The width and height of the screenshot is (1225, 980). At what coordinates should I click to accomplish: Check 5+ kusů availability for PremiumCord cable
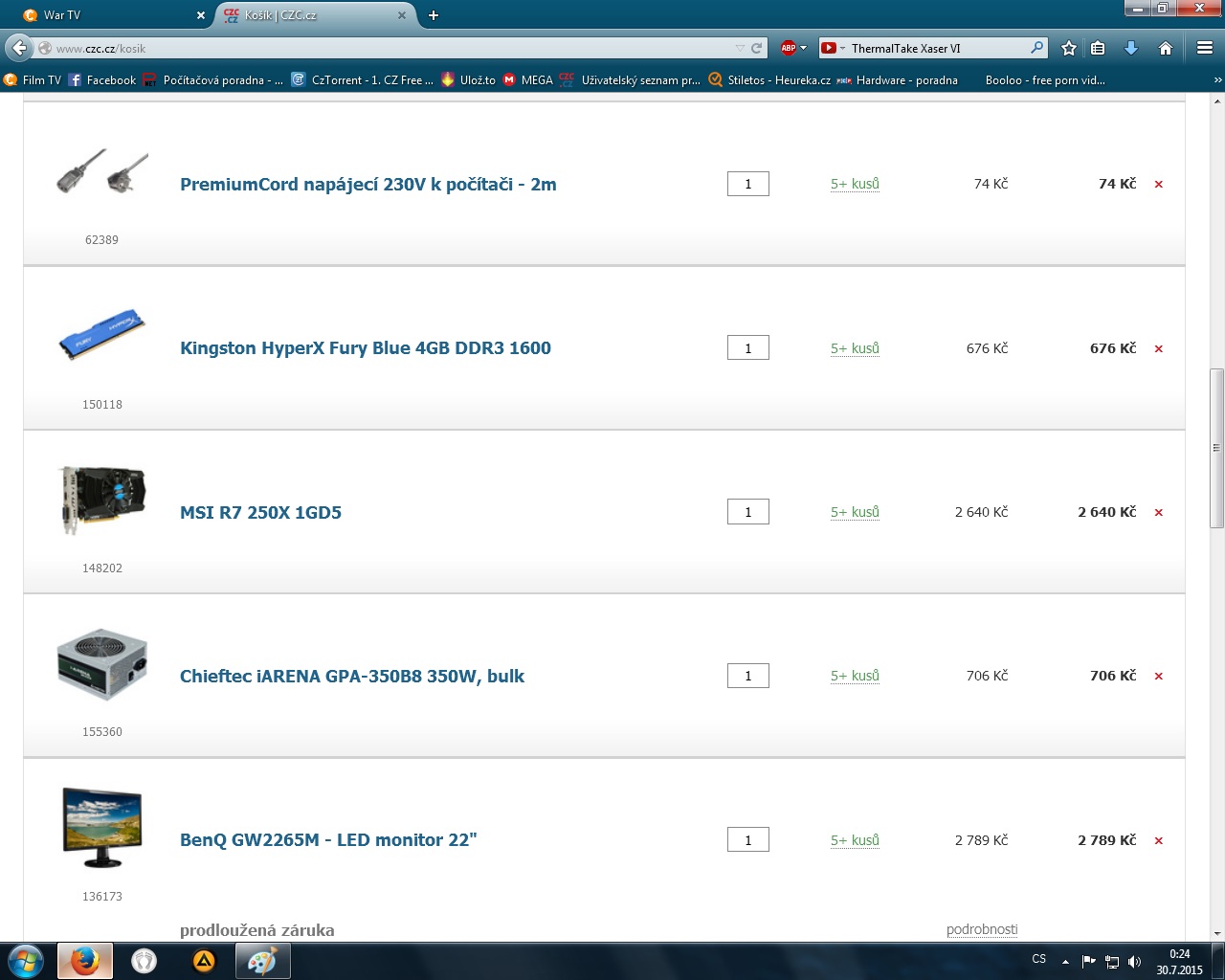pos(855,184)
